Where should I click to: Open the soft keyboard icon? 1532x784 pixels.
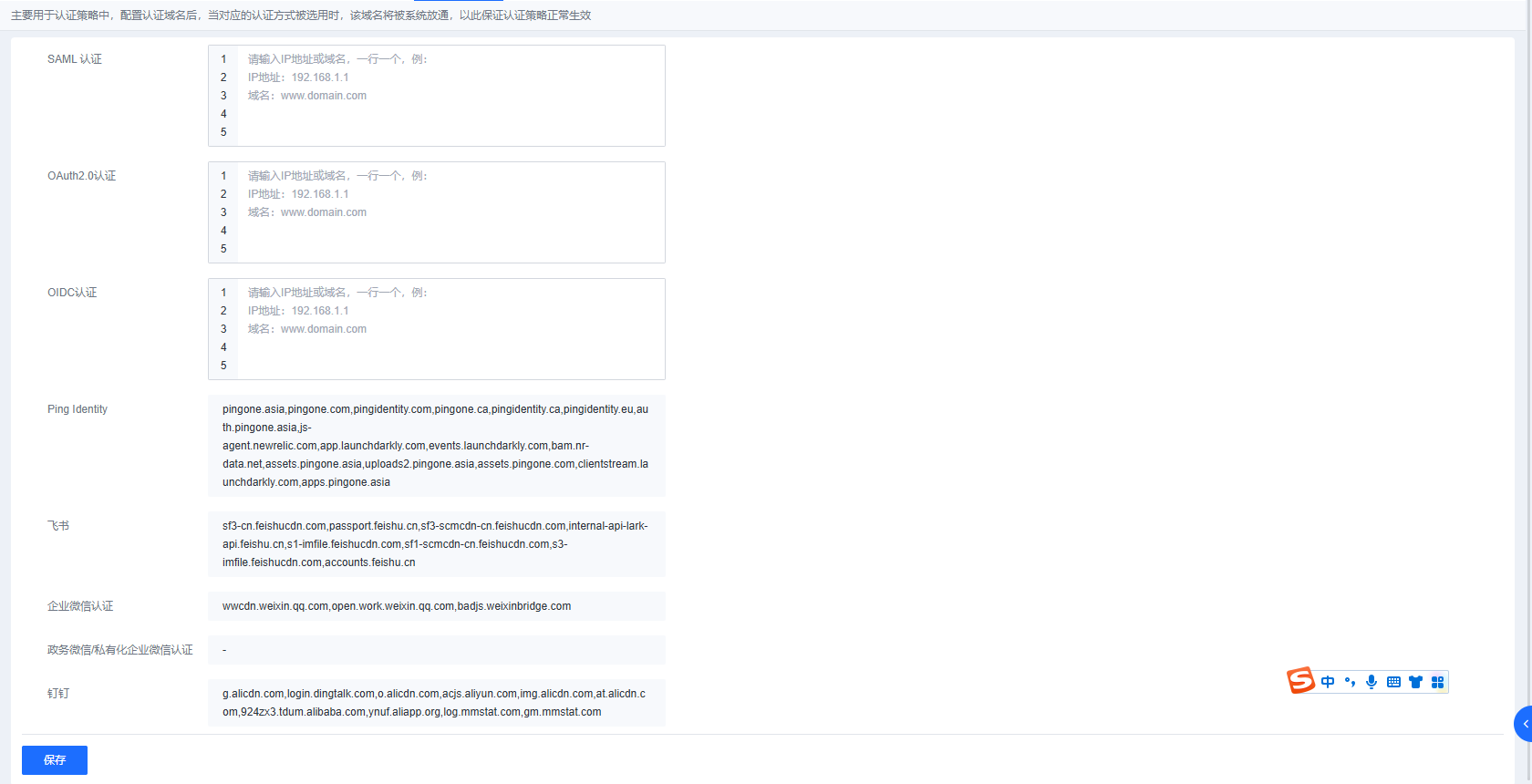point(1393,682)
